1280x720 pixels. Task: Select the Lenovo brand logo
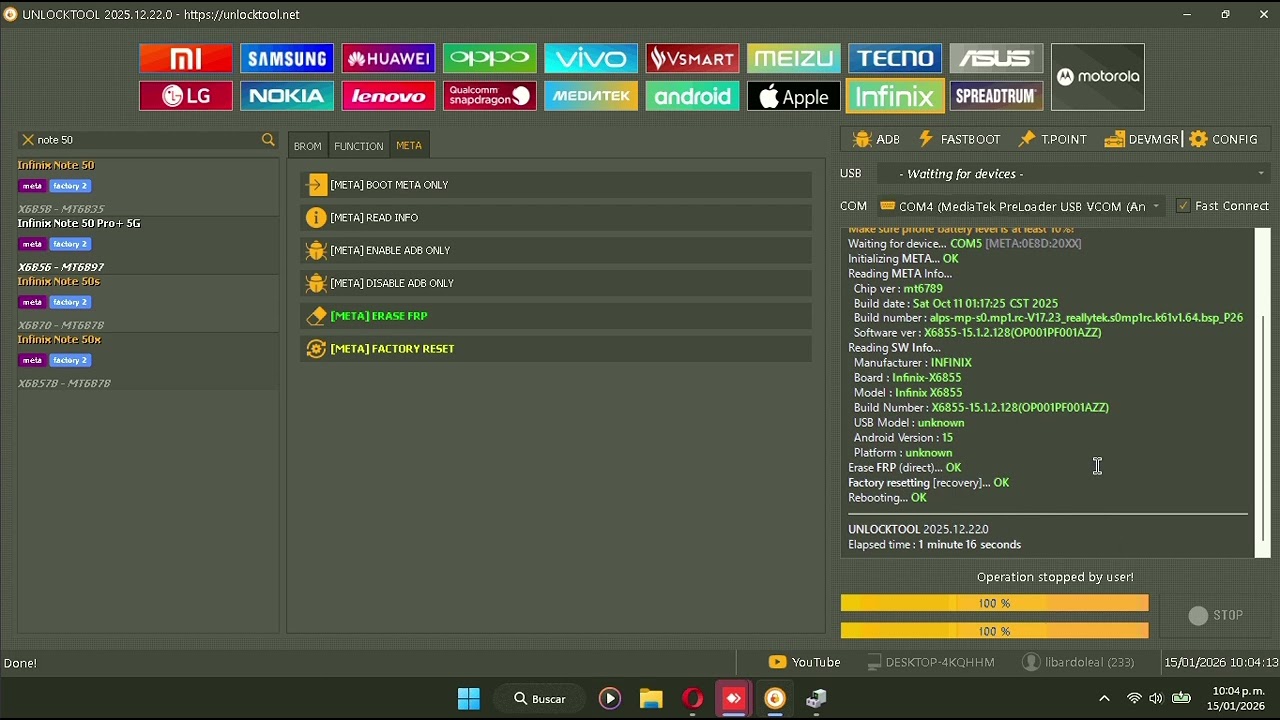(388, 96)
